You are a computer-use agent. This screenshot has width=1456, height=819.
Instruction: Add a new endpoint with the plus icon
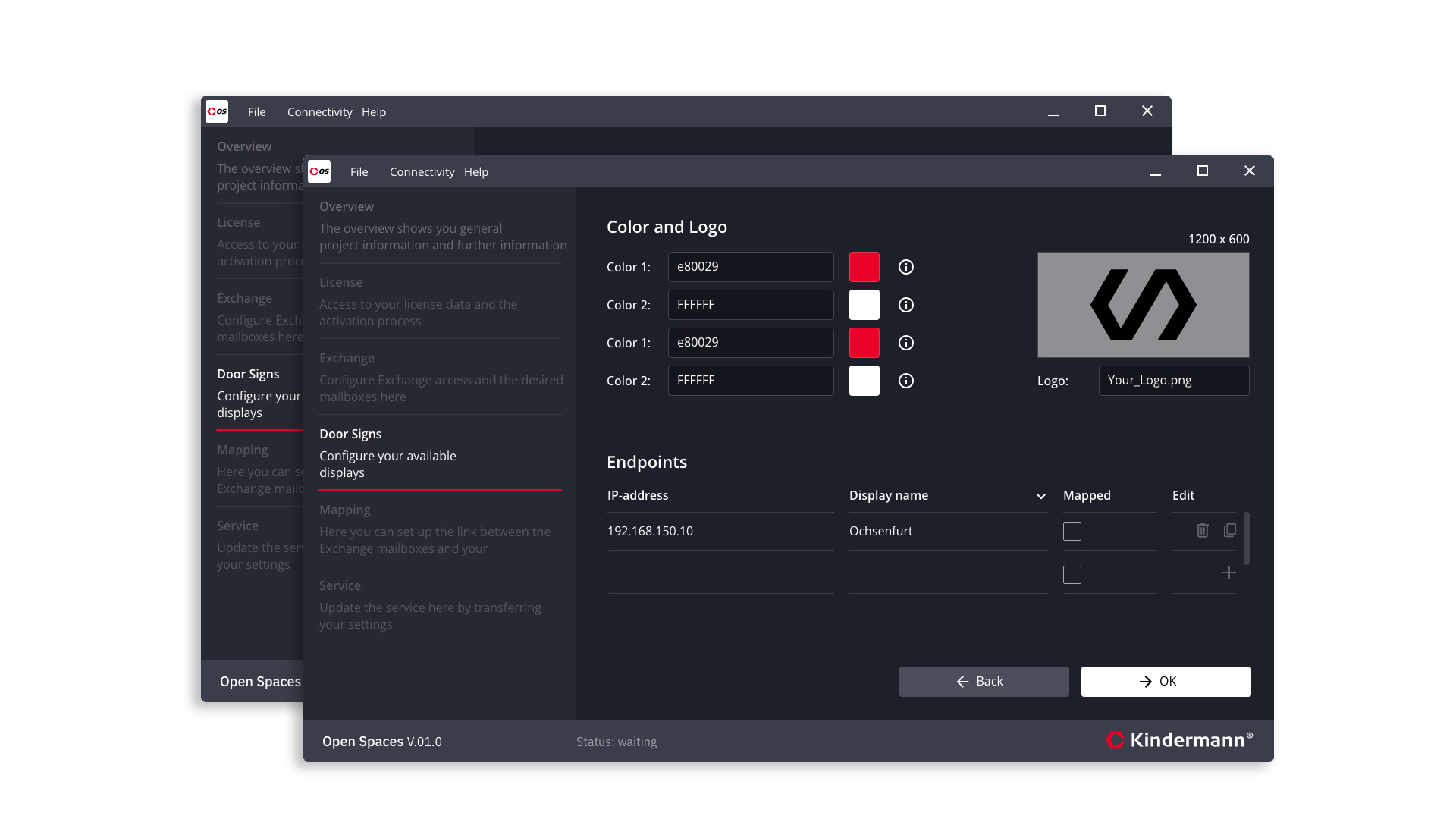coord(1228,573)
